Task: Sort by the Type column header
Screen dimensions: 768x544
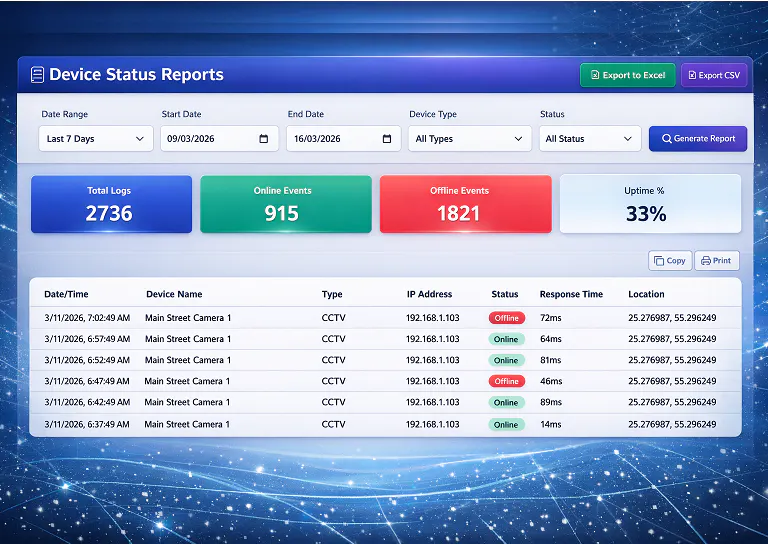Action: coord(332,294)
